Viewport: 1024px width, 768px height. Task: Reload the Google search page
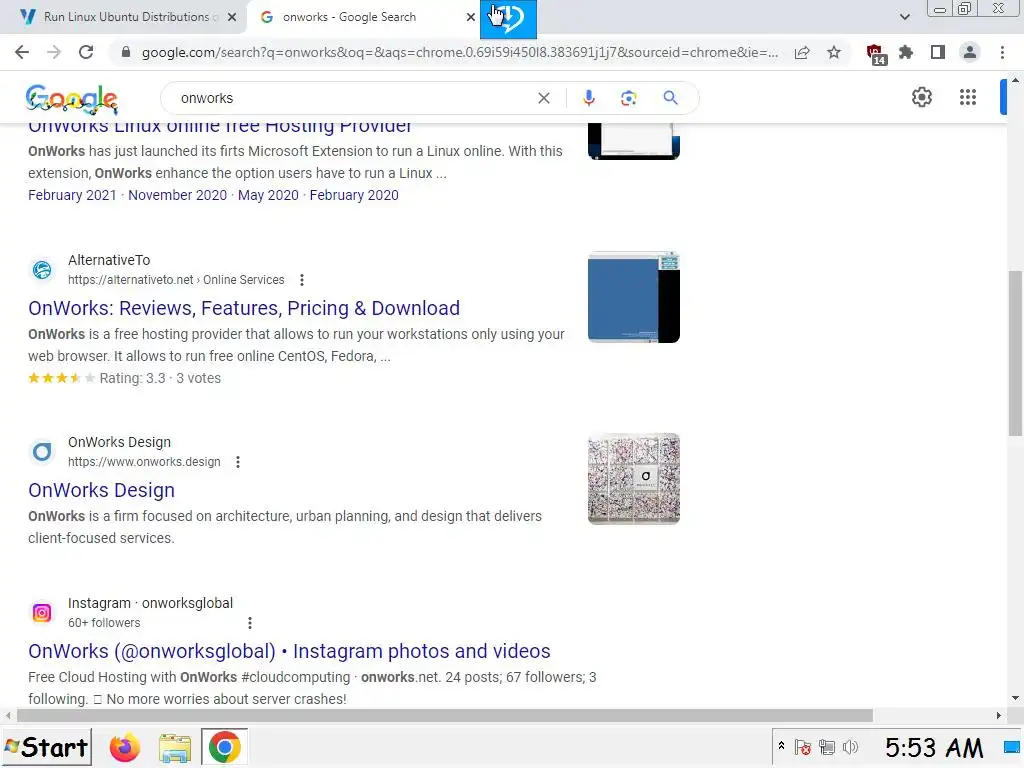pyautogui.click(x=86, y=52)
